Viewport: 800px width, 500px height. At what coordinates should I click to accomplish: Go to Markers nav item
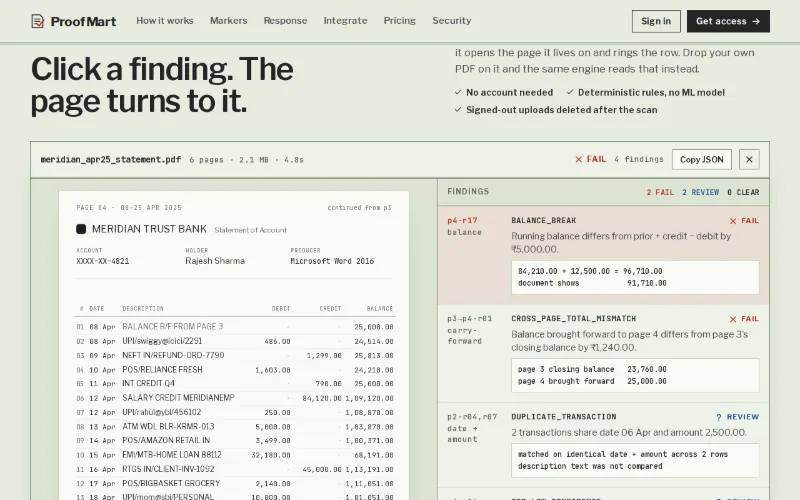229,20
